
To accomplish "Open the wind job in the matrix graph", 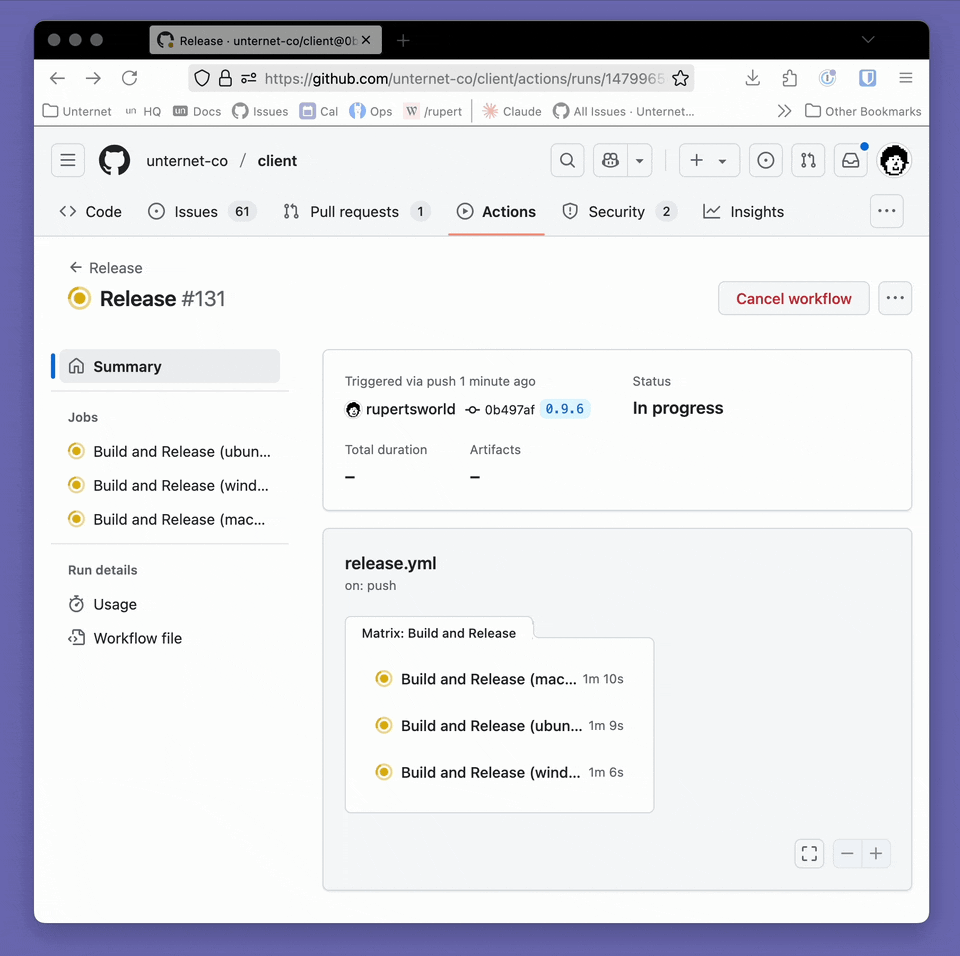I will pos(500,772).
